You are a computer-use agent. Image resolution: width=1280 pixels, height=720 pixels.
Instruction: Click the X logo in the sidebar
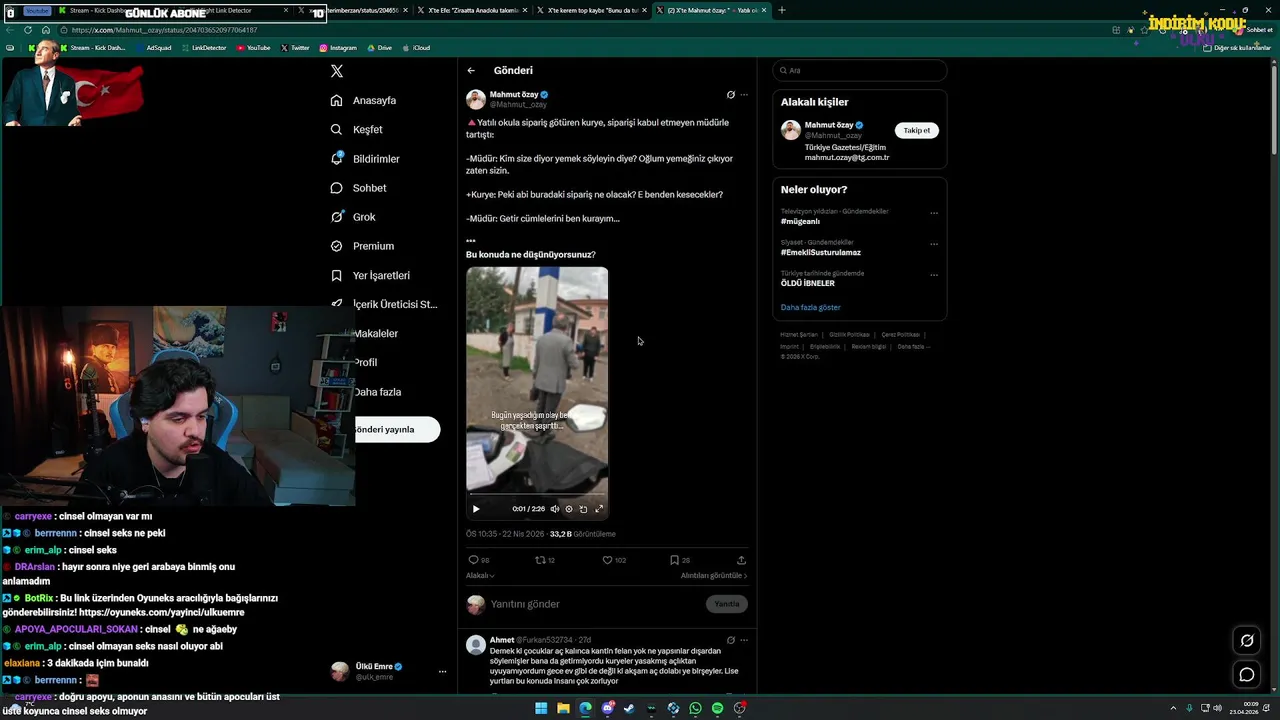tap(337, 71)
